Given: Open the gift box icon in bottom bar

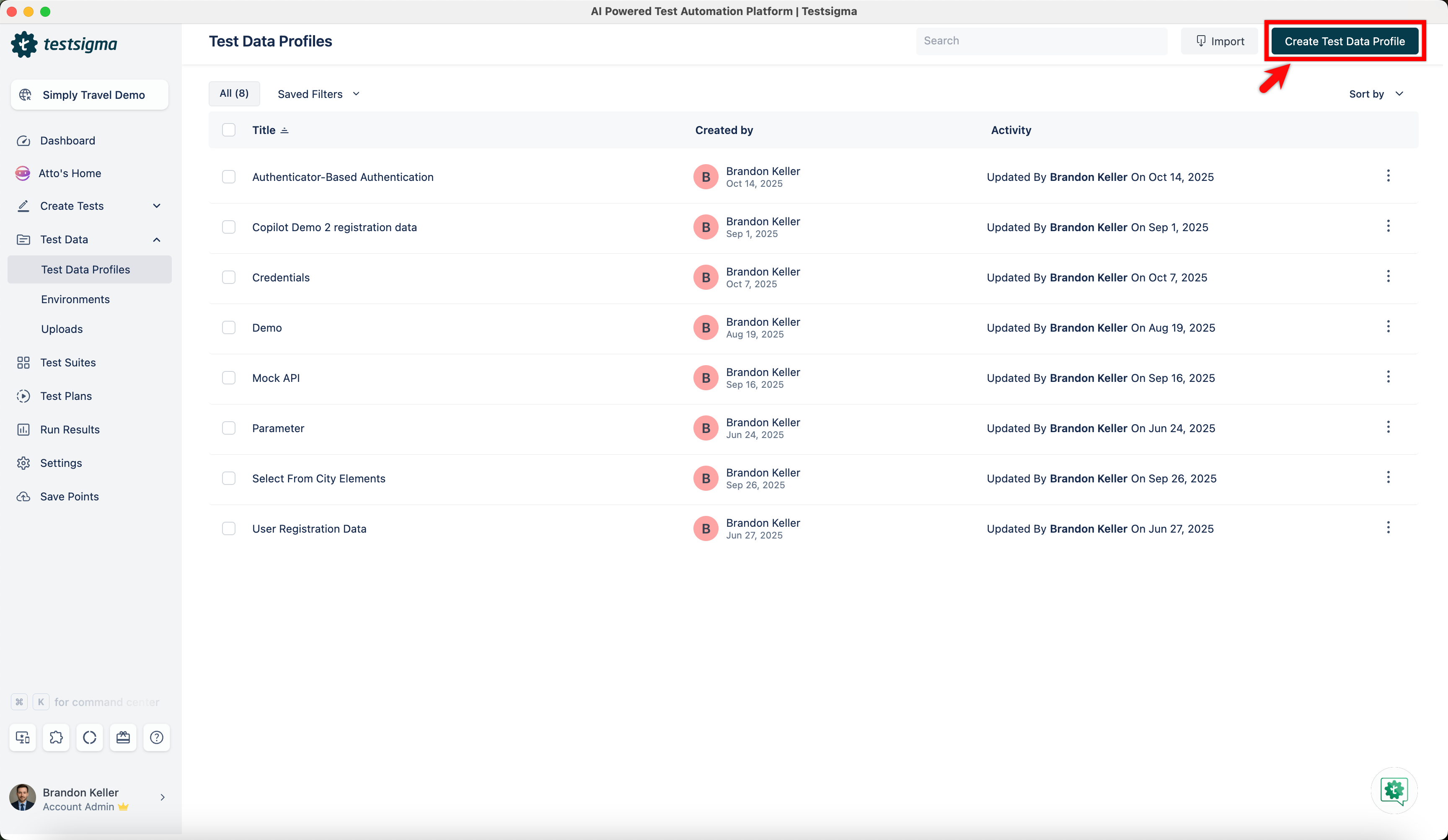Looking at the screenshot, I should click(x=123, y=737).
